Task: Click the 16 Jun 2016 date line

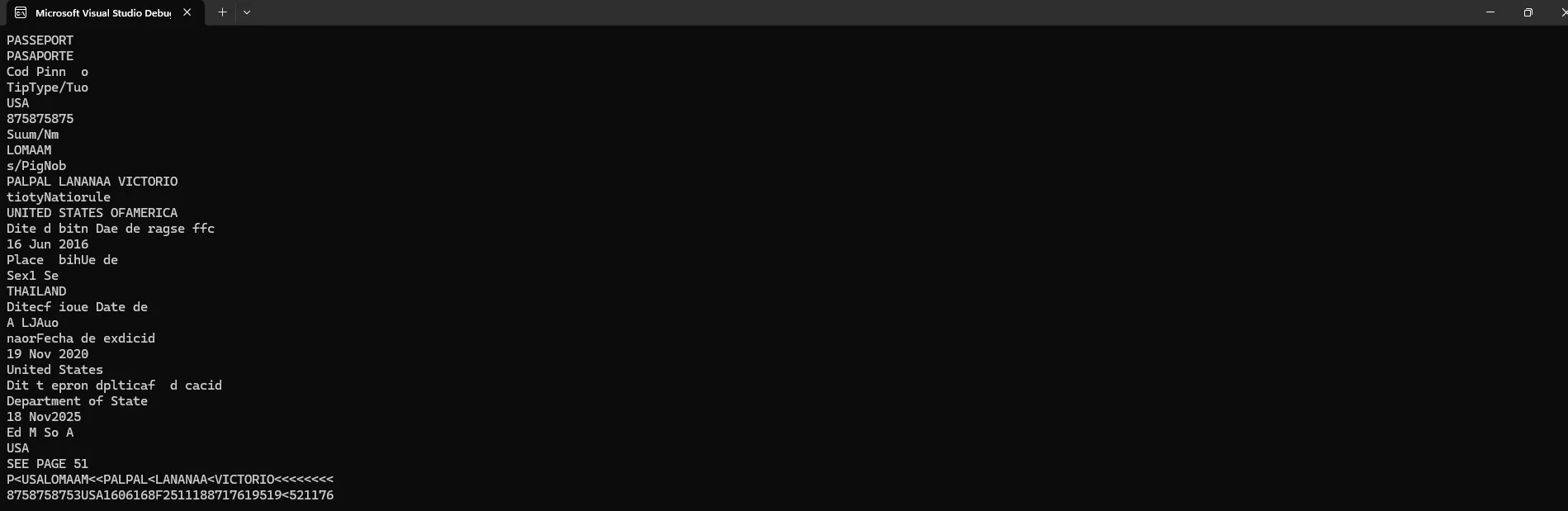Action: pyautogui.click(x=47, y=244)
